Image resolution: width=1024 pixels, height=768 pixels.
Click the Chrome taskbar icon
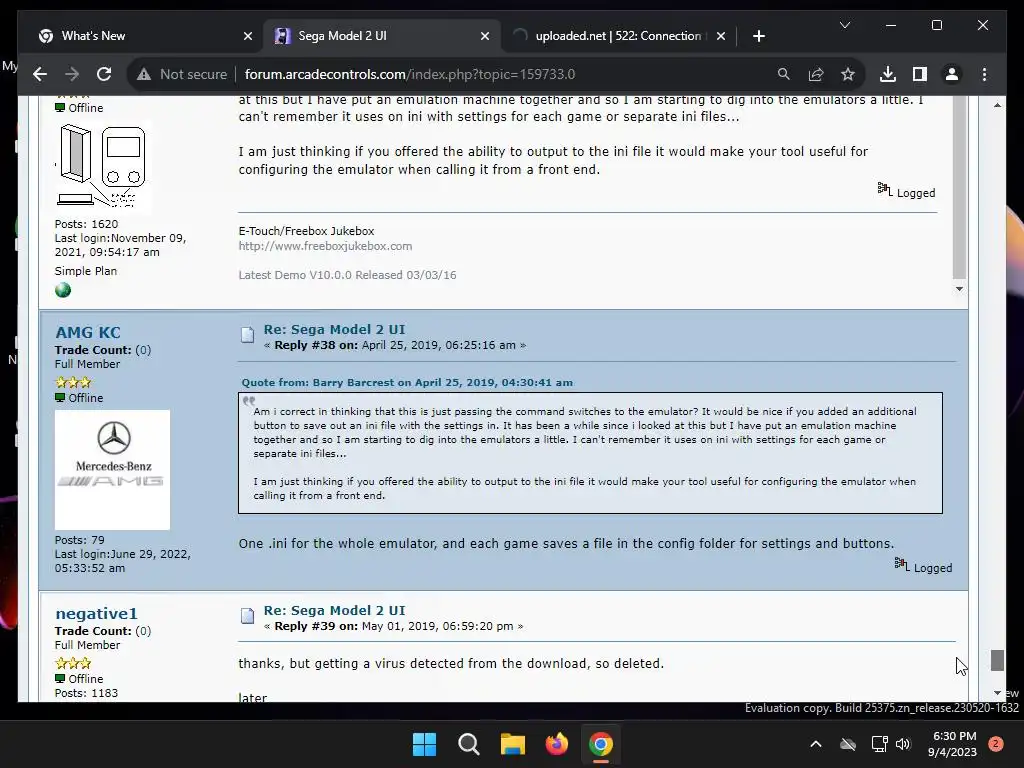click(x=601, y=744)
